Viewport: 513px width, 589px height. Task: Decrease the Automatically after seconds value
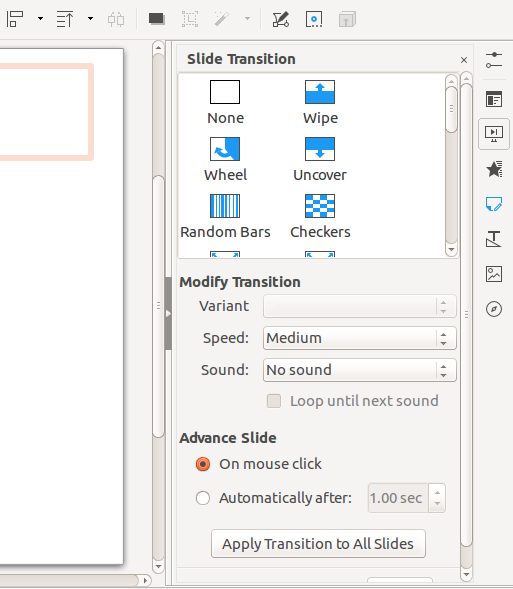tap(437, 504)
